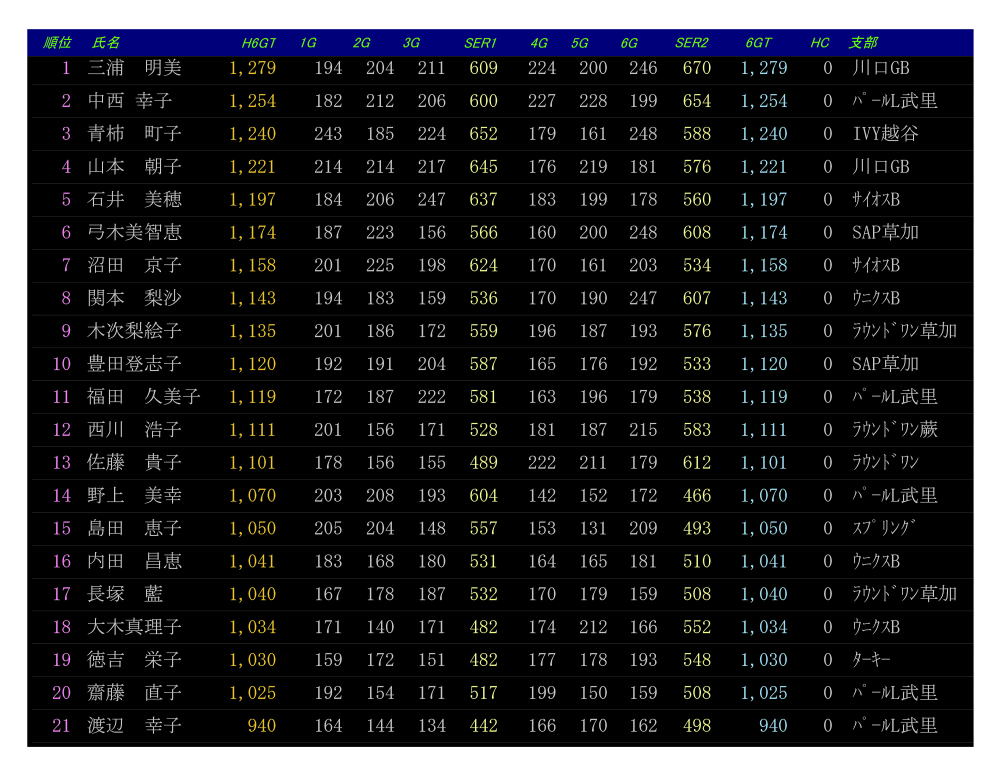
Task: Click SER2 score 466
Action: click(x=696, y=496)
